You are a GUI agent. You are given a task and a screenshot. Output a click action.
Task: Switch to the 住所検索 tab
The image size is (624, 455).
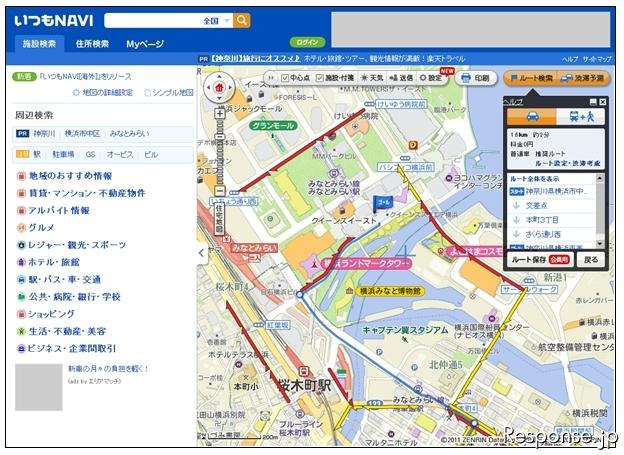click(x=92, y=44)
